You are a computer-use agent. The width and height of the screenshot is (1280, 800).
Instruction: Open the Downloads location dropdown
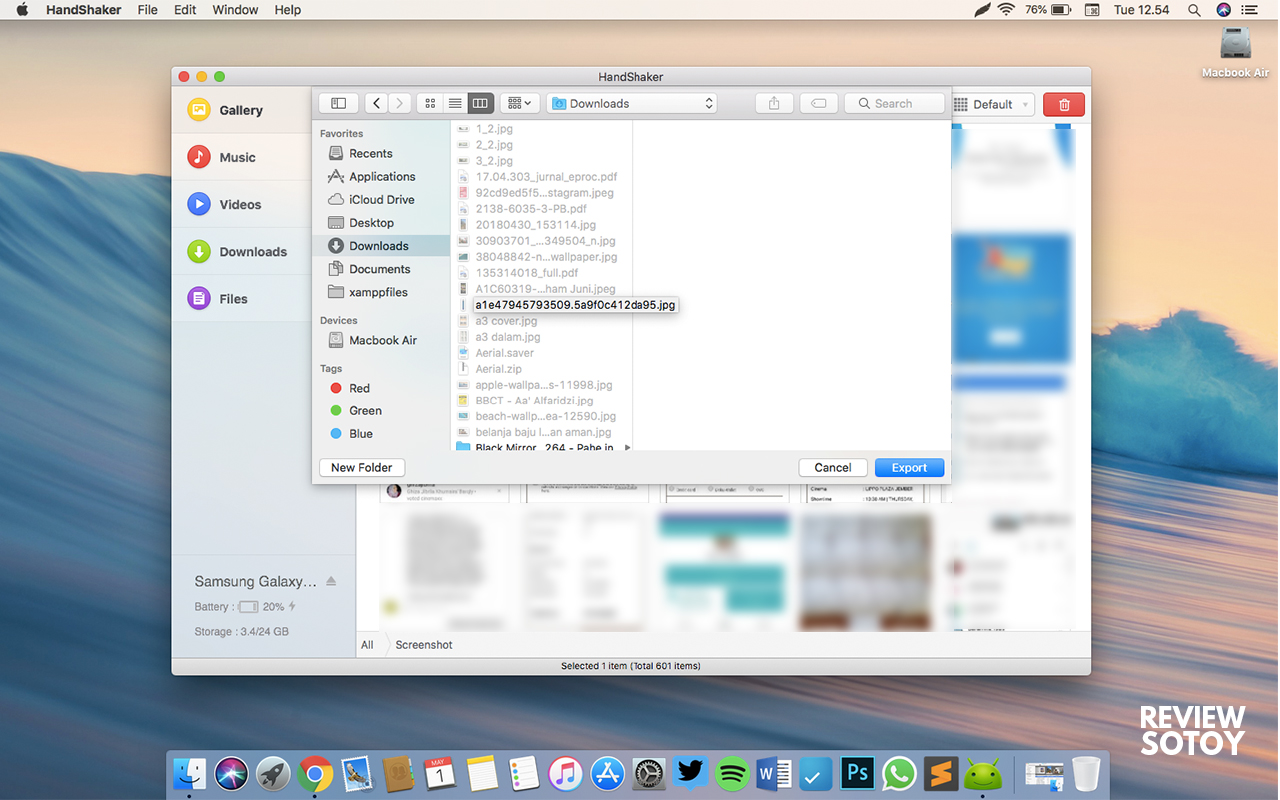632,103
